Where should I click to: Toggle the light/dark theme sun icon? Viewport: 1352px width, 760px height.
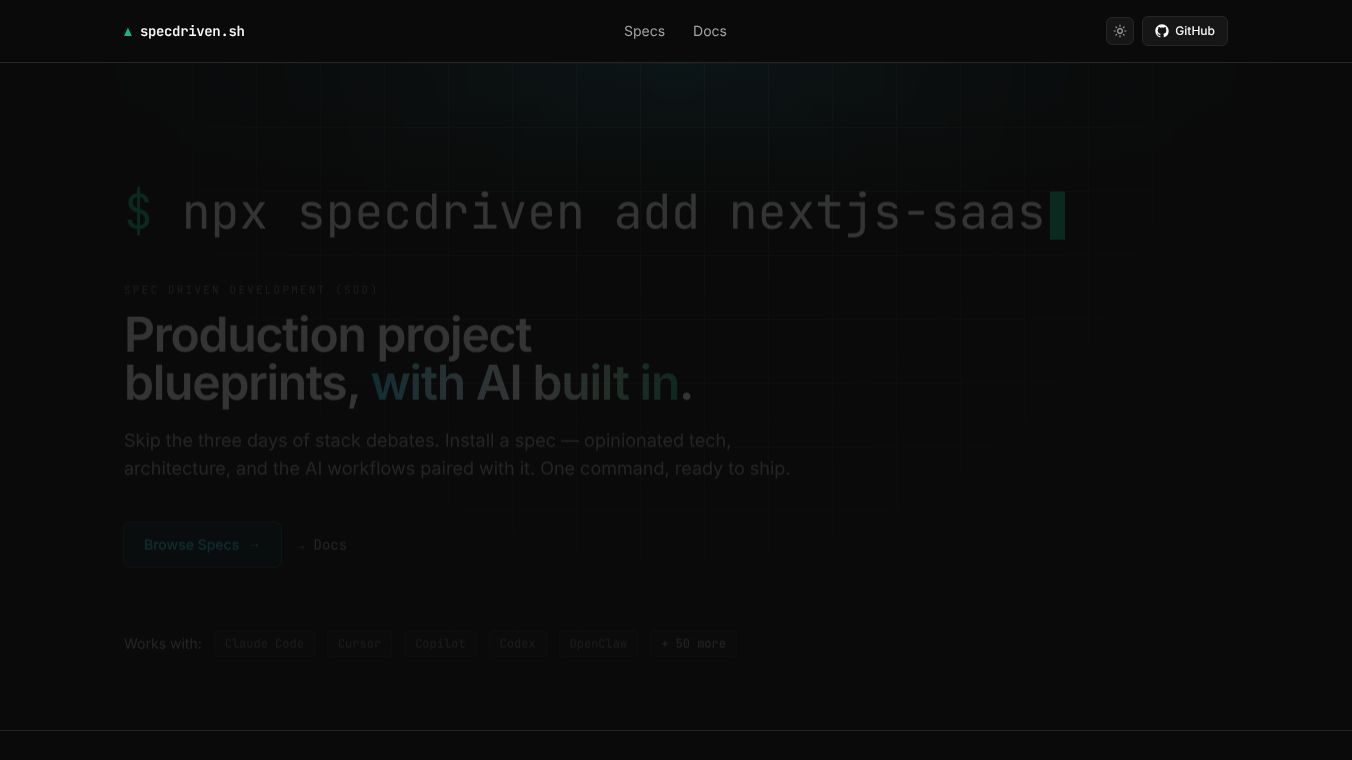(x=1120, y=31)
